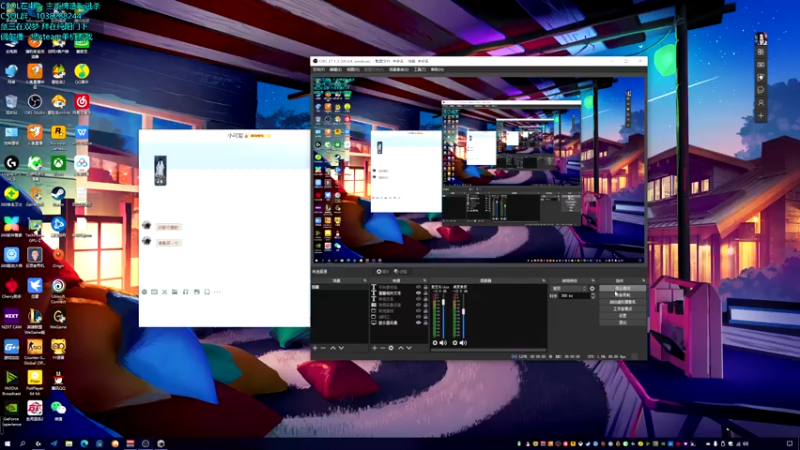Open the 帮助 (Help) menu in OBS
The height and width of the screenshot is (450, 800).
pos(437,69)
